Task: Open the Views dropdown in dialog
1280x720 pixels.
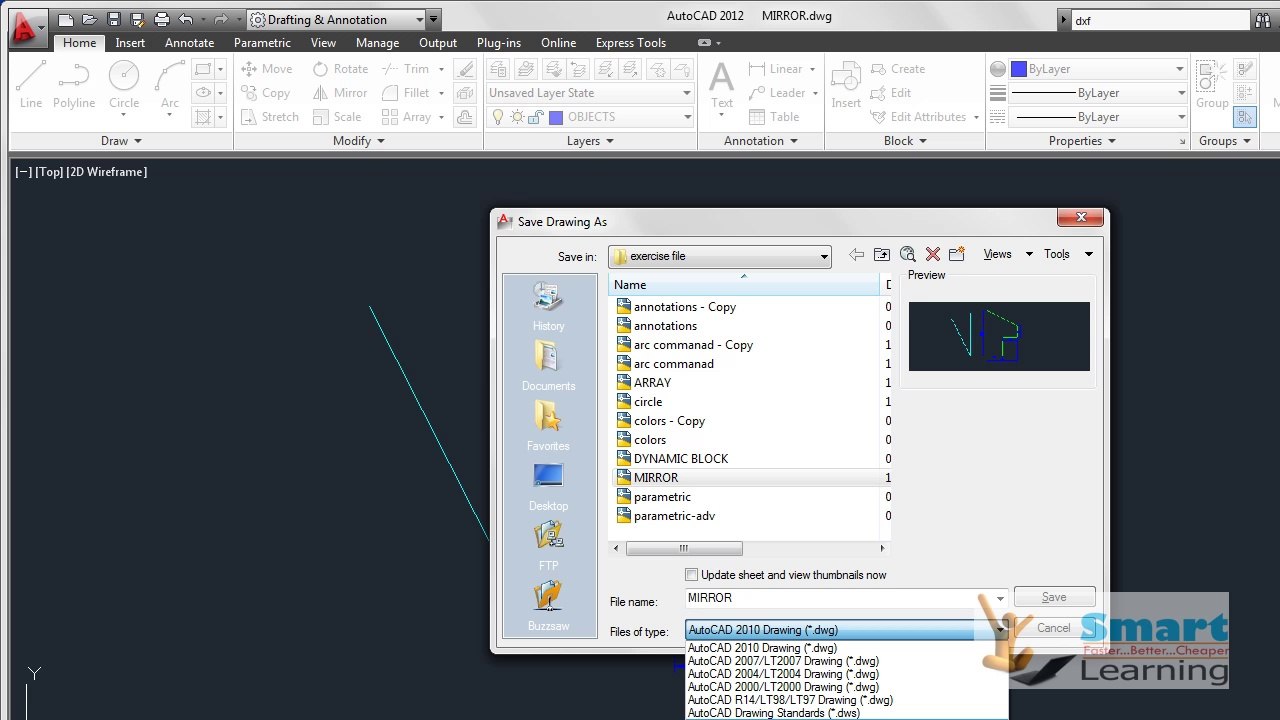Action: (x=1007, y=254)
